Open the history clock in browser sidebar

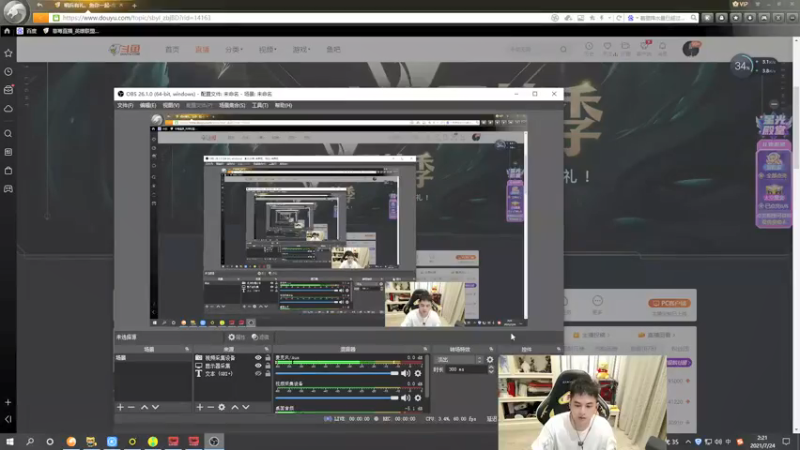tap(8, 72)
